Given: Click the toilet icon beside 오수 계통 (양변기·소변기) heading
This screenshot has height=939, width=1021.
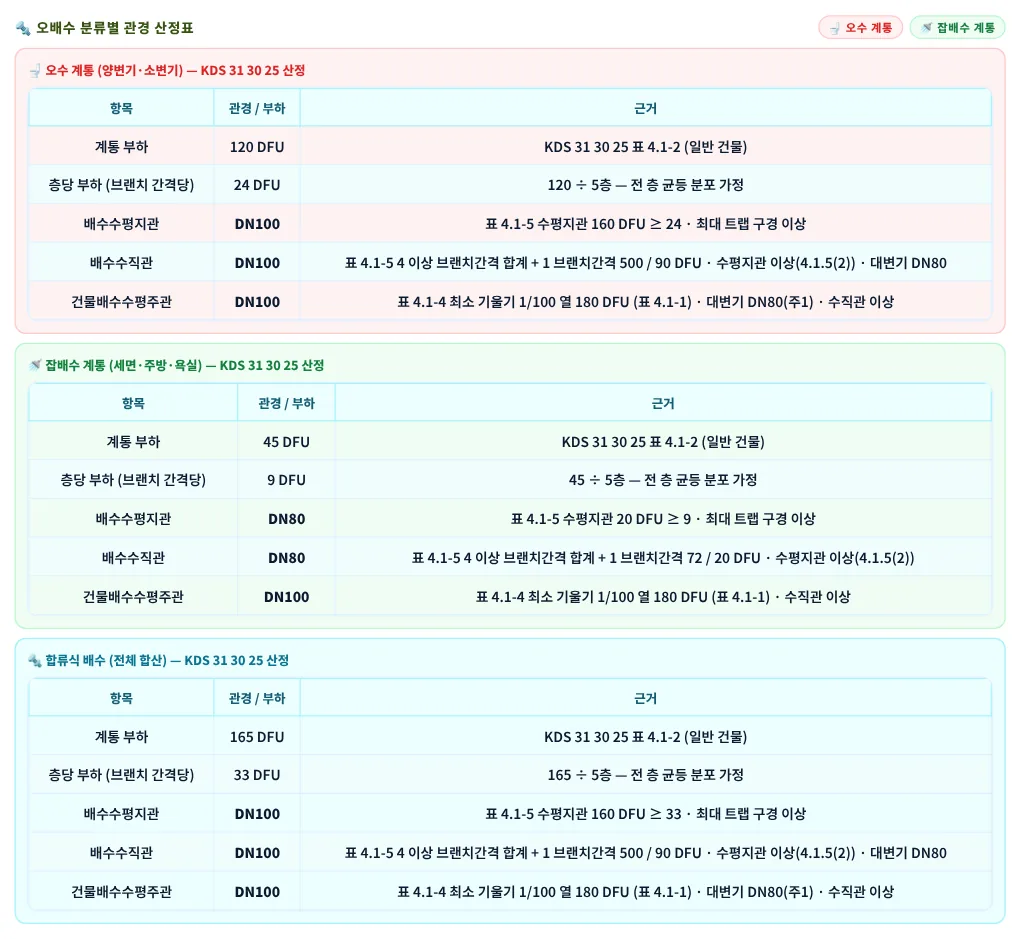Looking at the screenshot, I should (35, 70).
